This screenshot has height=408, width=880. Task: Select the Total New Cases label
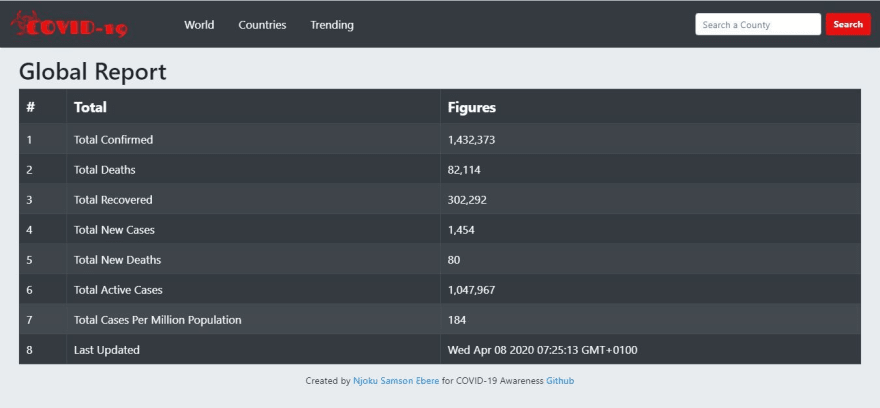tap(114, 230)
